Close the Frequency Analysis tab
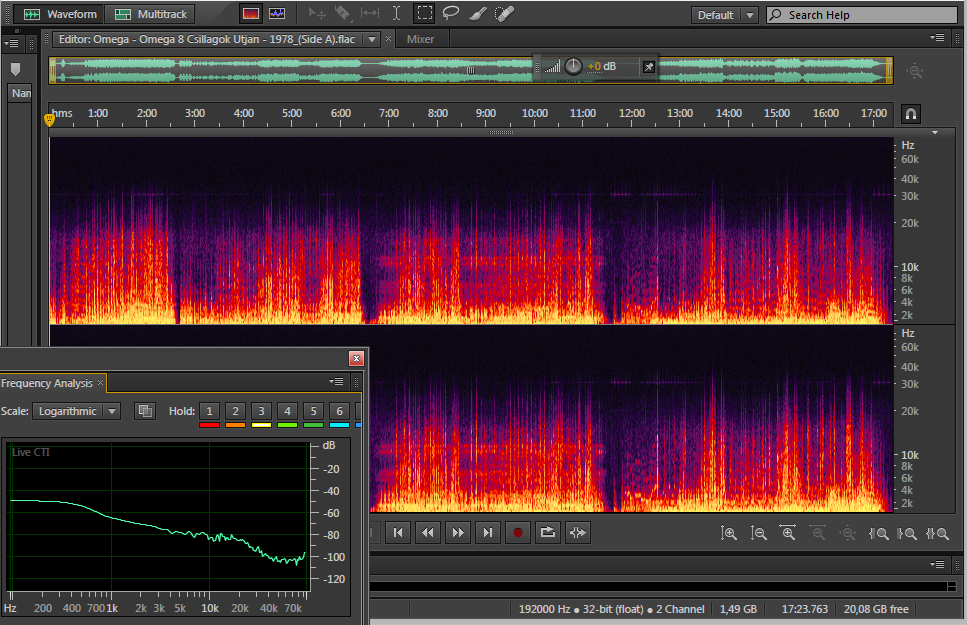967x625 pixels. click(101, 383)
